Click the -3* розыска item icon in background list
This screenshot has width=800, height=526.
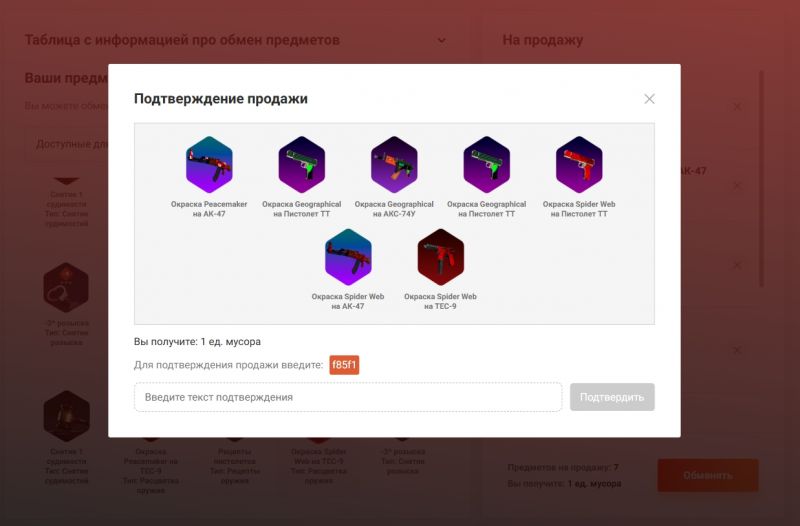click(x=66, y=287)
